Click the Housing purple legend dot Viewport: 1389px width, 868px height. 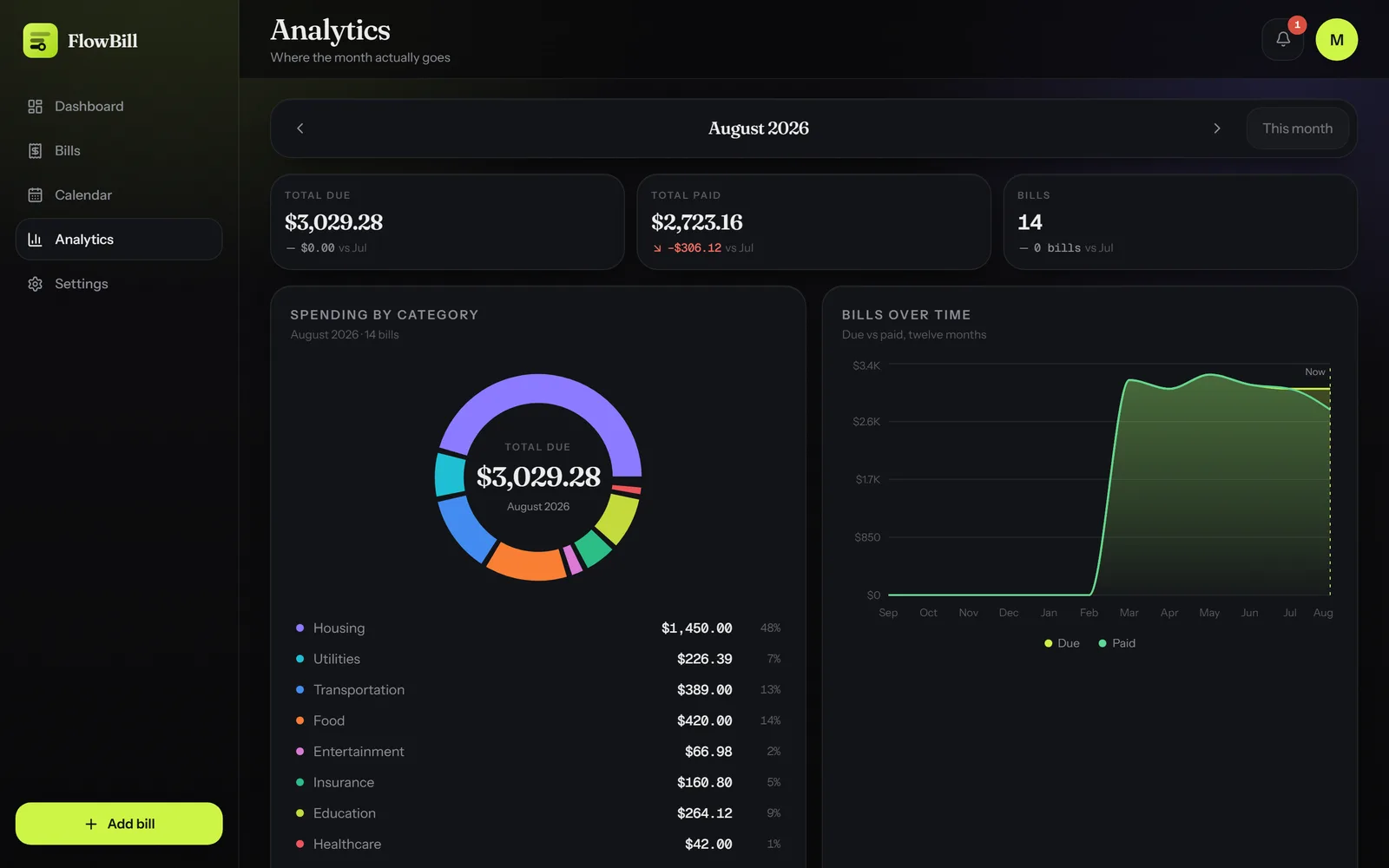click(x=300, y=628)
